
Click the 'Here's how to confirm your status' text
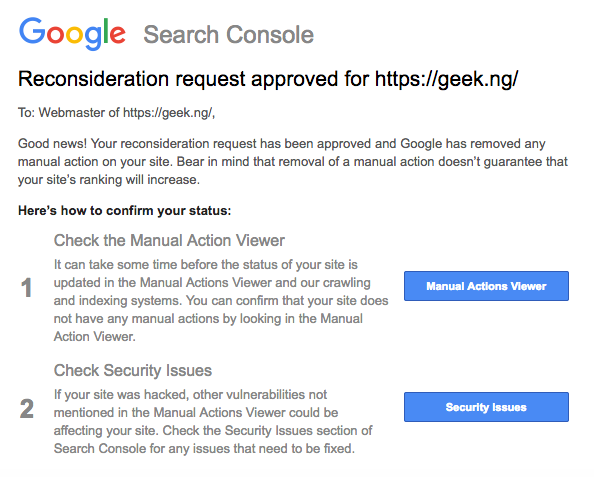(x=124, y=211)
